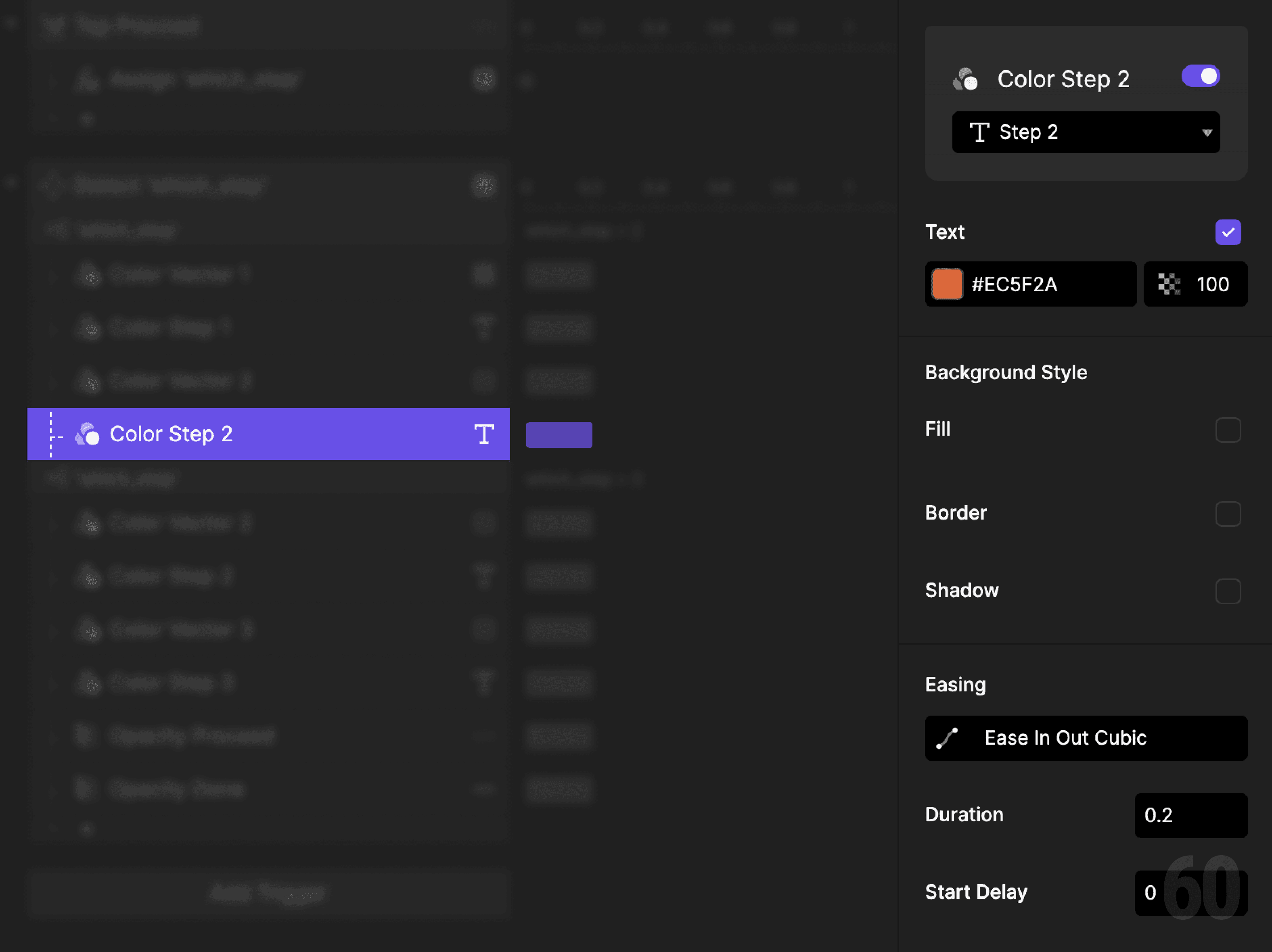Click the text icon on the Color Step 3 layer row
Image resolution: width=1272 pixels, height=952 pixels.
[483, 683]
